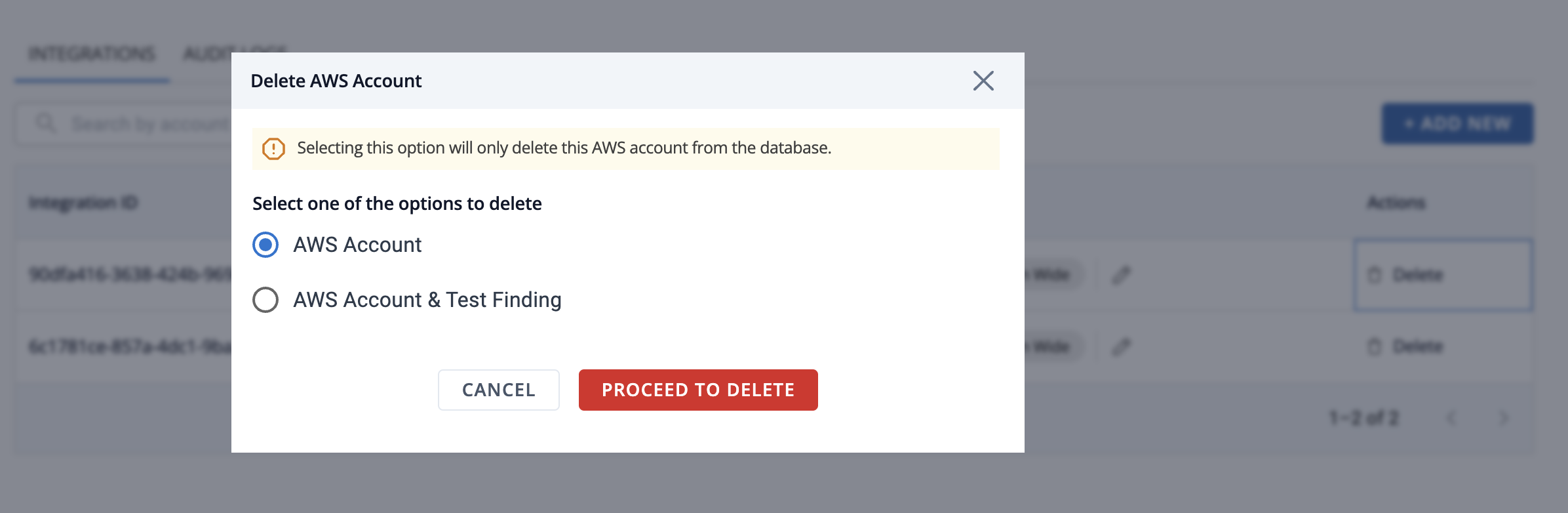
Task: Go to previous page chevron
Action: (x=1451, y=418)
